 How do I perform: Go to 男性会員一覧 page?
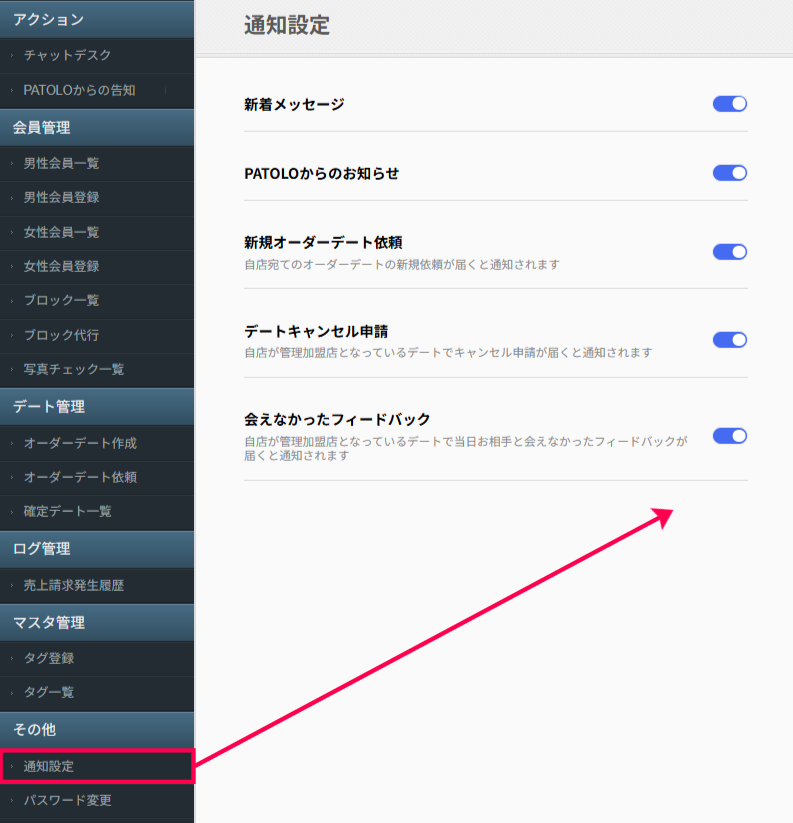pos(61,163)
